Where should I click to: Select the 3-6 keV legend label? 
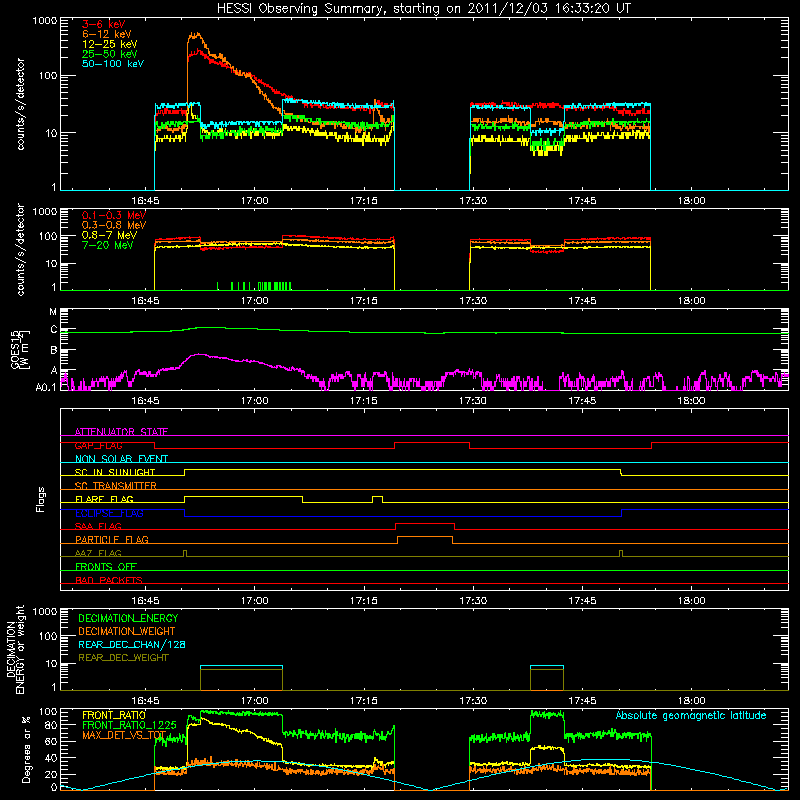[103, 24]
